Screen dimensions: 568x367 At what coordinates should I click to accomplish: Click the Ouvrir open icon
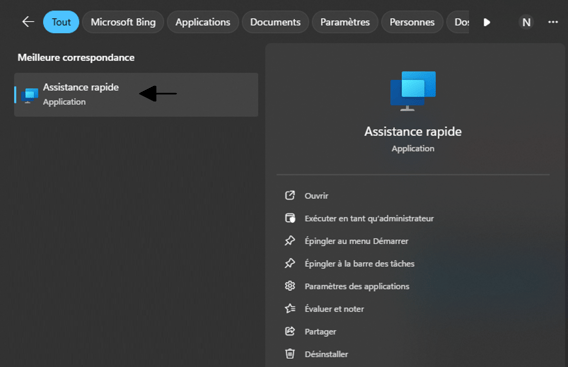[290, 196]
